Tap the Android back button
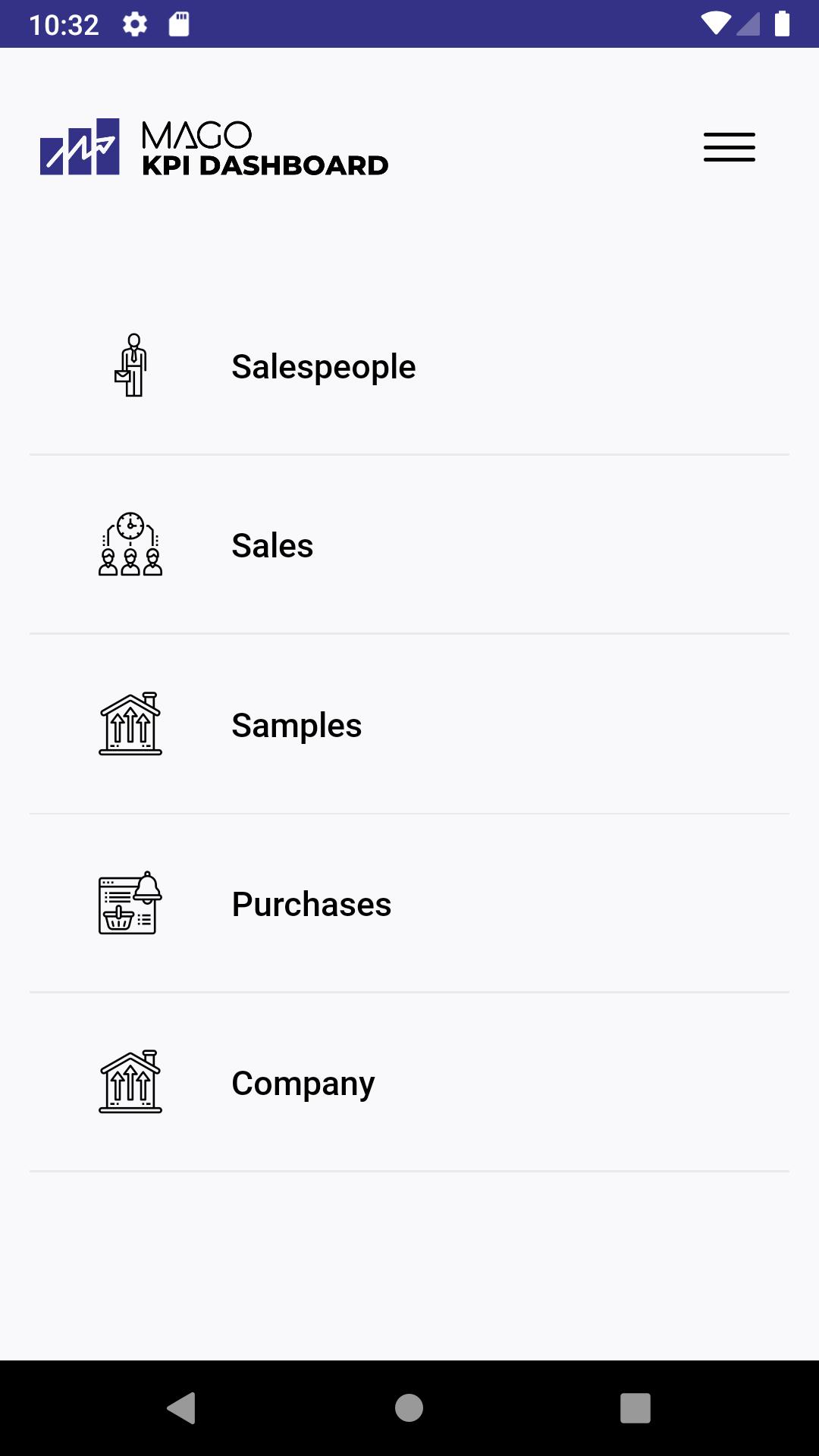Viewport: 819px width, 1456px height. tap(182, 1408)
